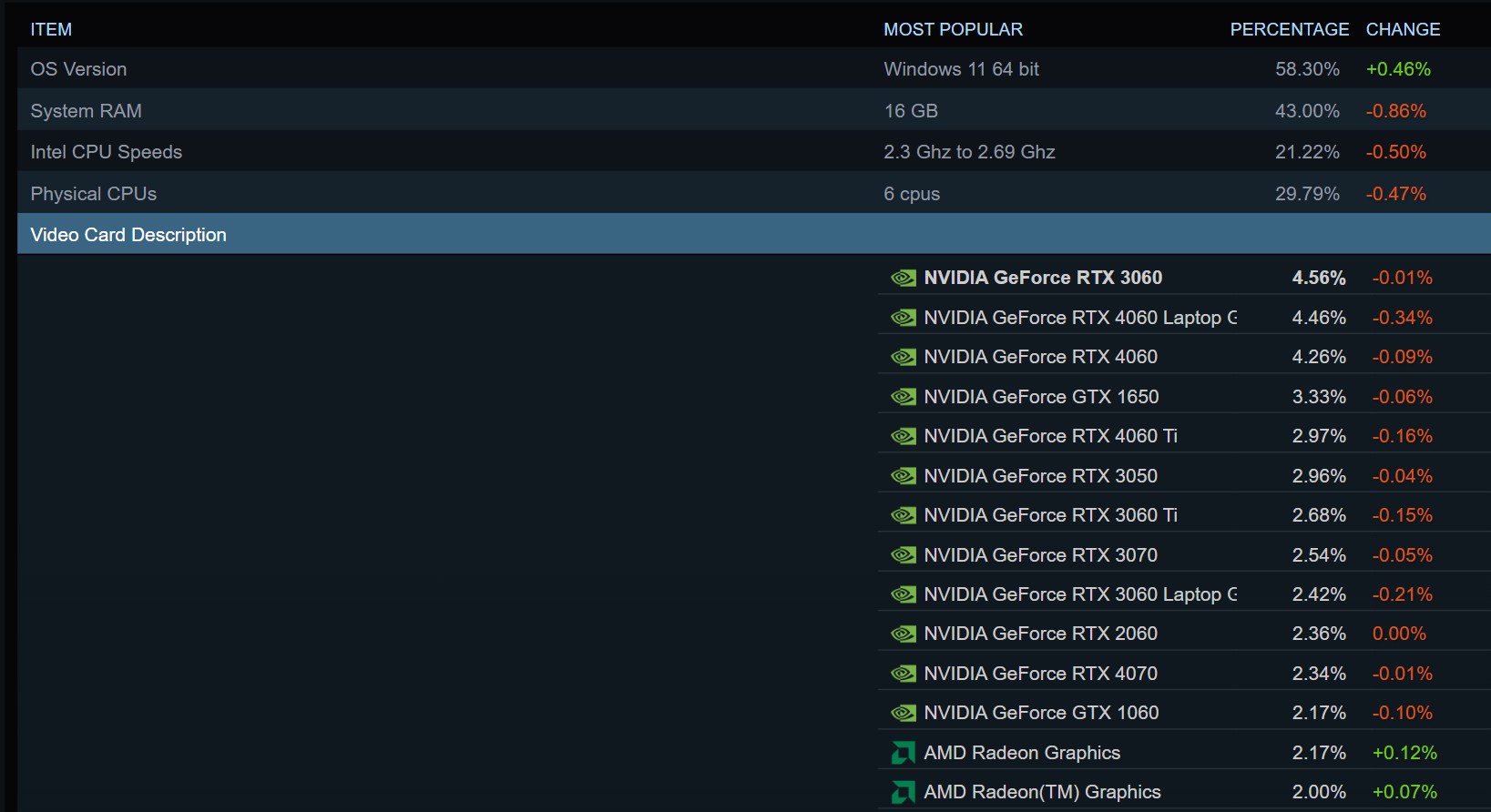Click NVIDIA icon beside RTX 2060

pyautogui.click(x=904, y=634)
